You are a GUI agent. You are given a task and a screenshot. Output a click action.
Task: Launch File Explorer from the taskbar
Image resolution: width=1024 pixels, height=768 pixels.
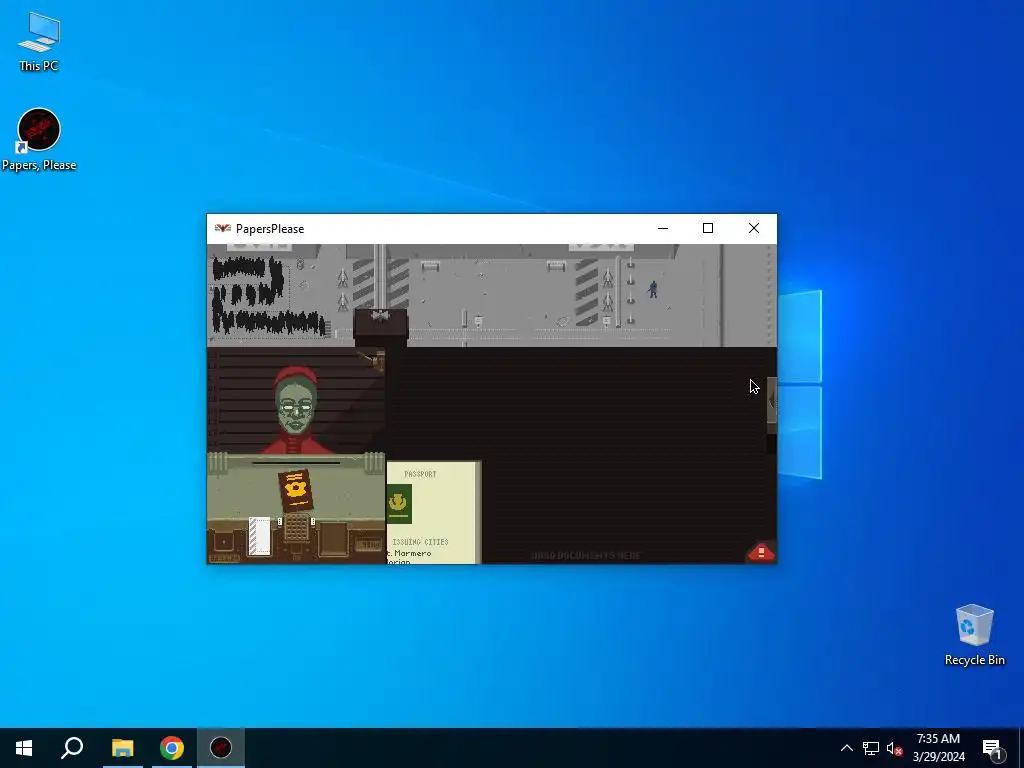[x=122, y=748]
